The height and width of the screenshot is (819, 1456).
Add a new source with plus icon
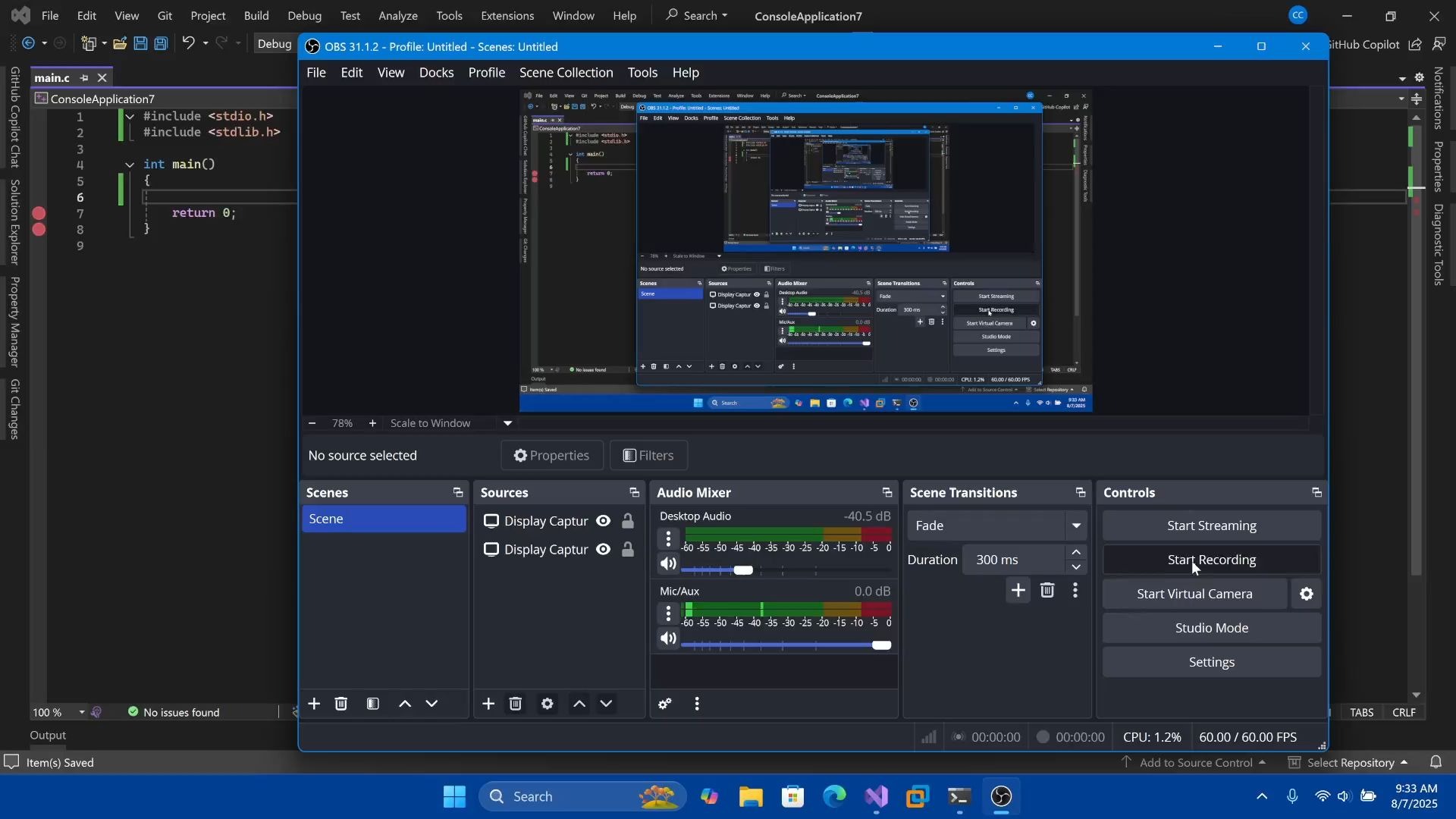[488, 704]
